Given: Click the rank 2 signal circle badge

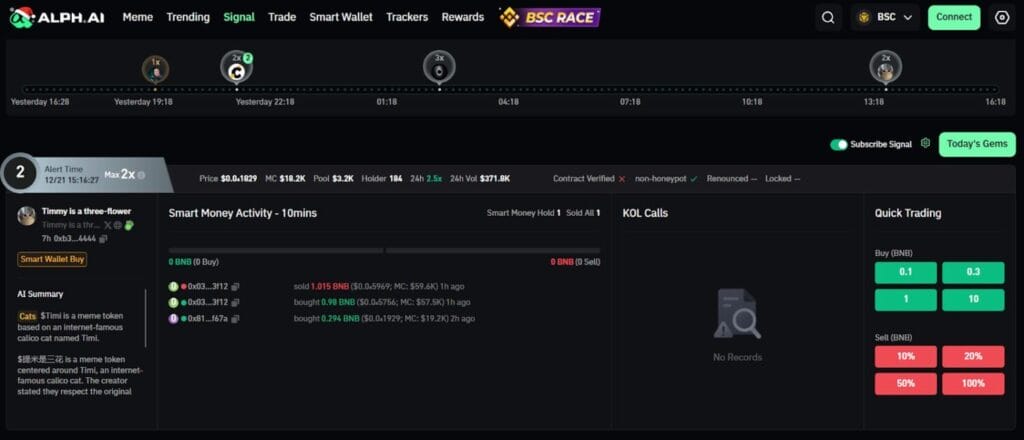Looking at the screenshot, I should (20, 172).
